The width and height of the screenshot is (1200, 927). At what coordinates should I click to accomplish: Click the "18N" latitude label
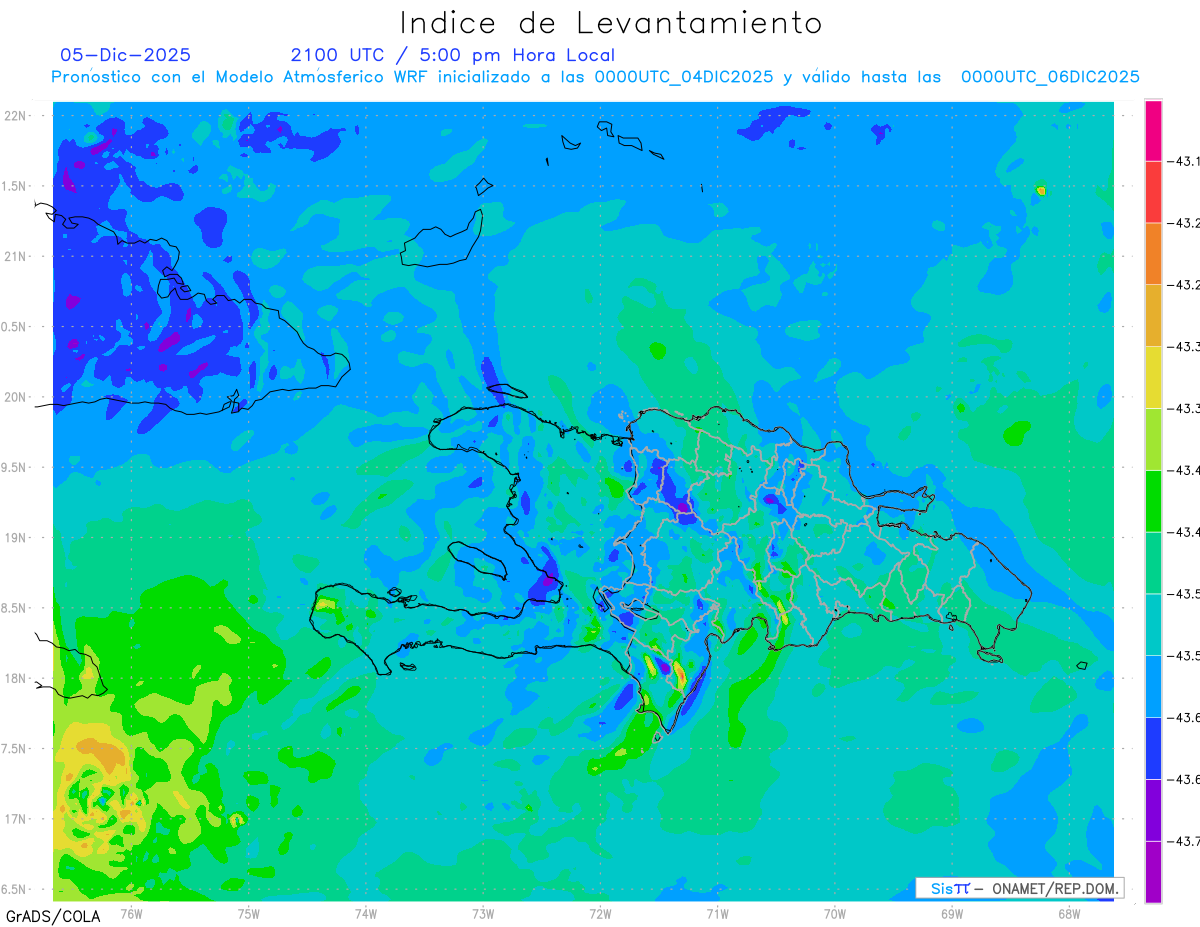coord(16,679)
